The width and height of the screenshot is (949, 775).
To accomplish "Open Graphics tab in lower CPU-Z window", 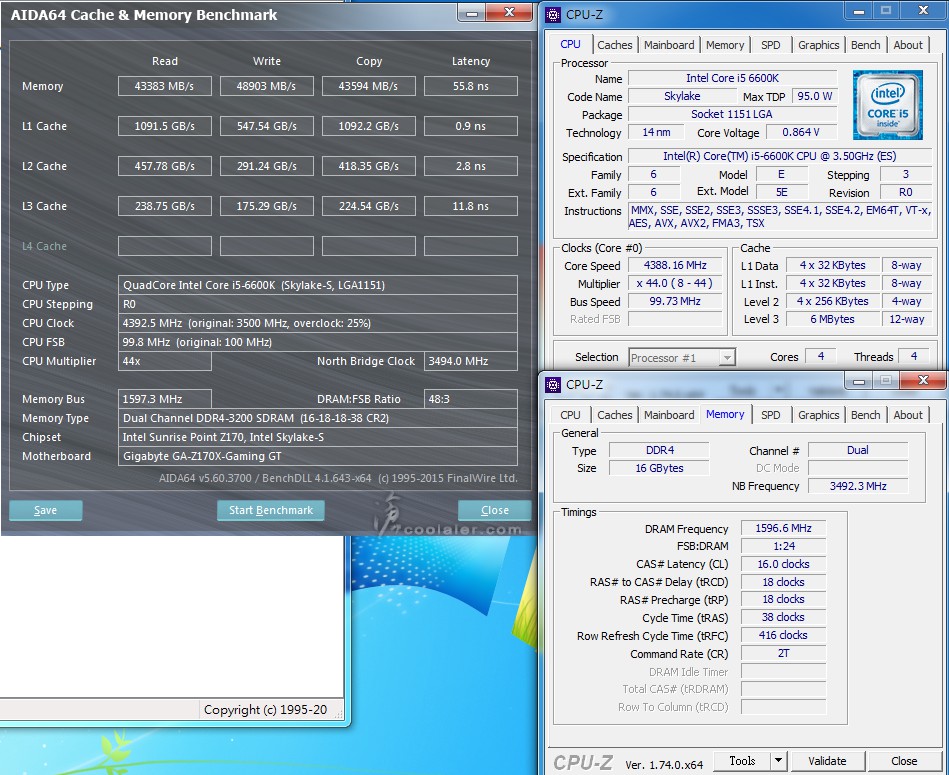I will tap(818, 415).
